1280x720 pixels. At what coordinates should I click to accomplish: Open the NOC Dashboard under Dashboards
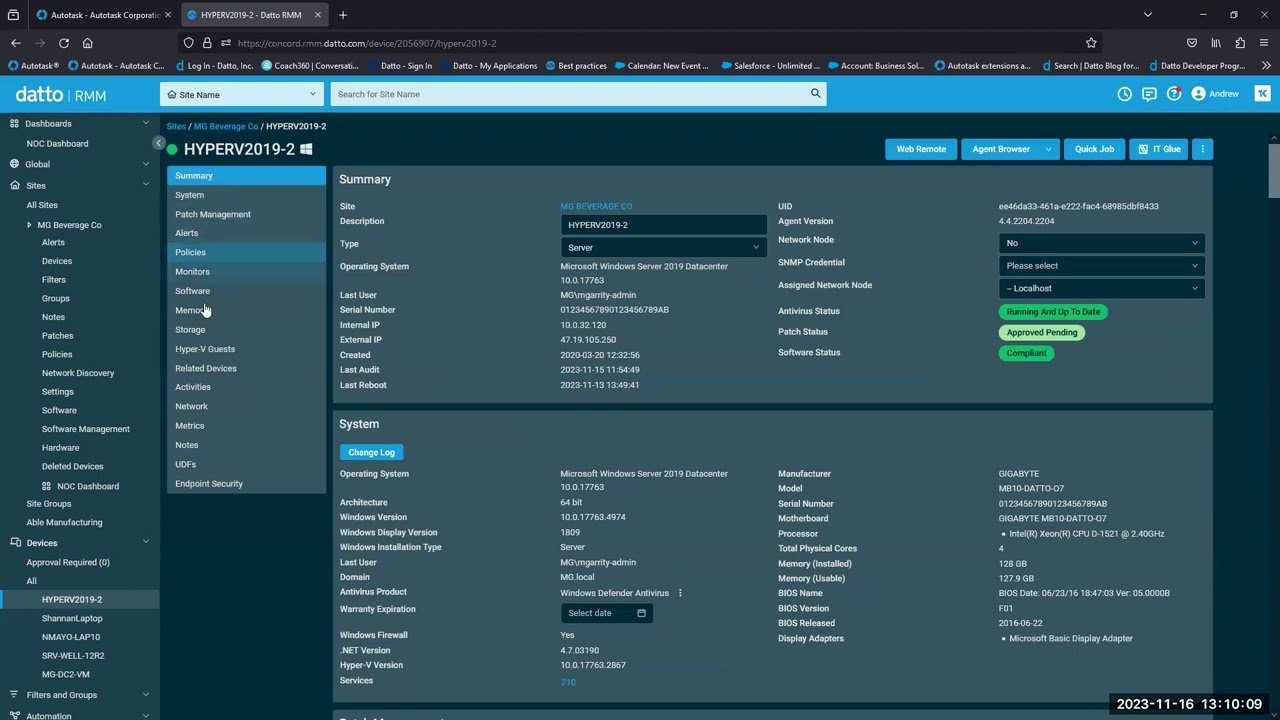pos(57,144)
